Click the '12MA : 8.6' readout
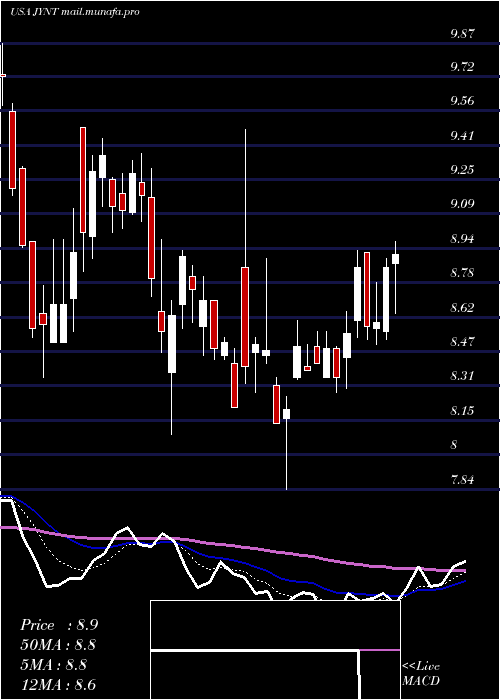This screenshot has height=700, width=500. click(x=58, y=685)
